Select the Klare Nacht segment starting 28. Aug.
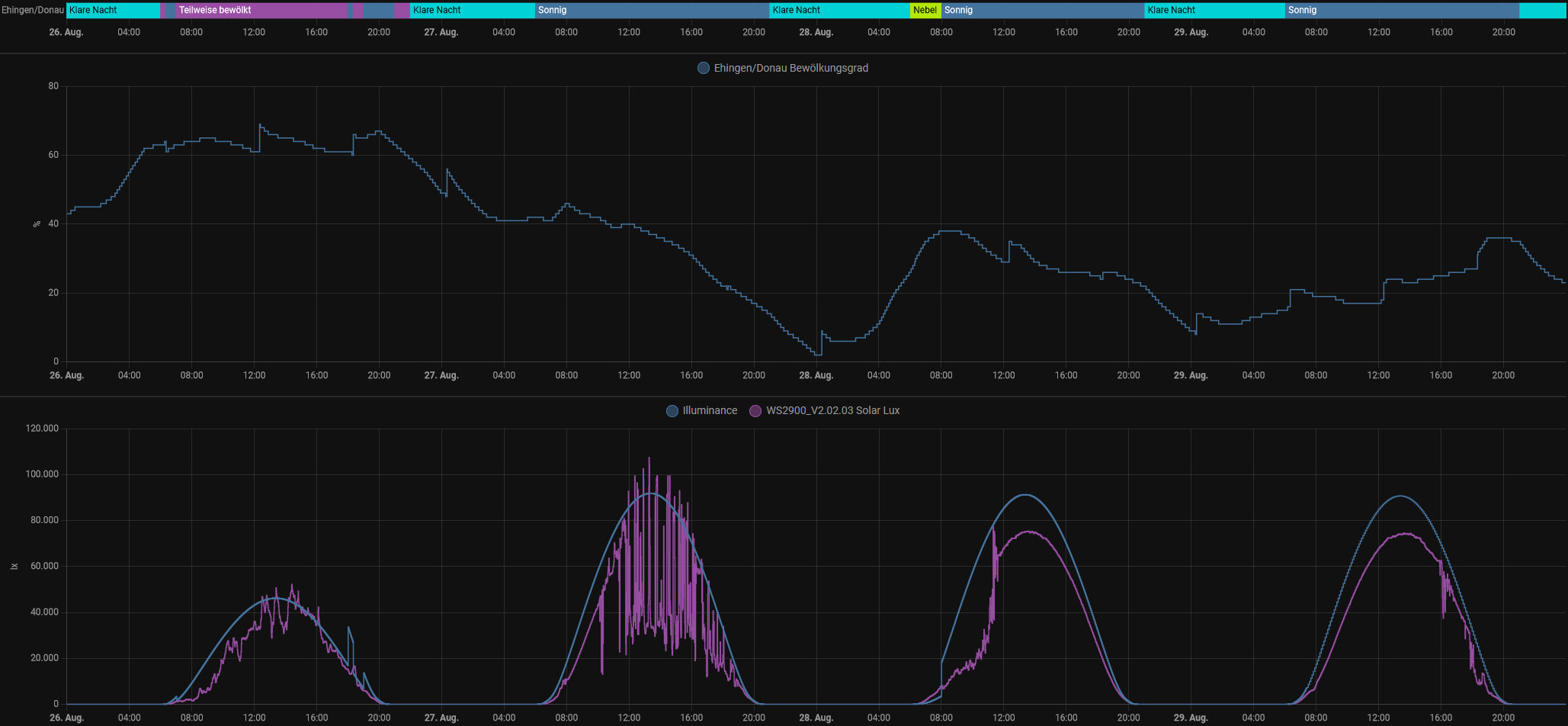1568x726 pixels. coord(839,10)
